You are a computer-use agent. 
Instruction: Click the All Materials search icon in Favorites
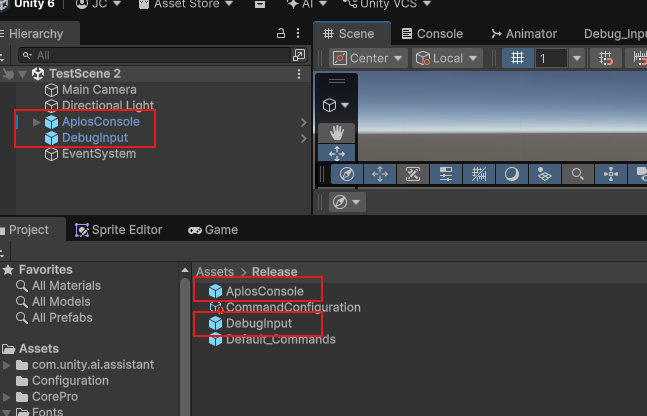tap(21, 286)
